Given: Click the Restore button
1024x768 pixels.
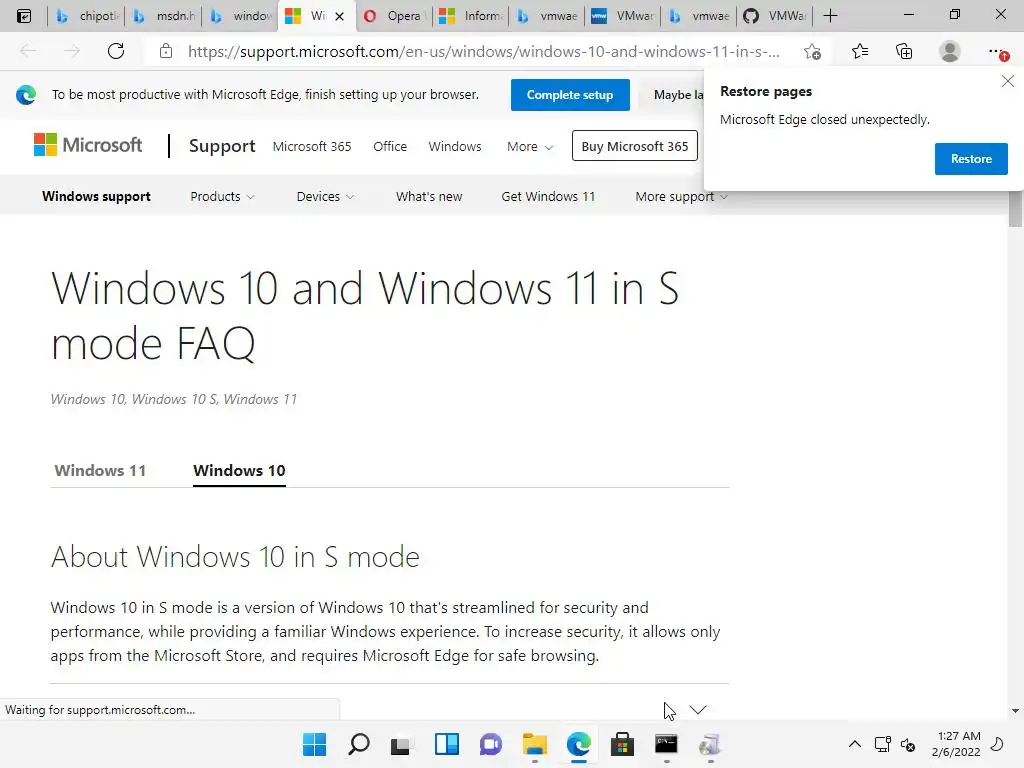Looking at the screenshot, I should click(x=971, y=159).
